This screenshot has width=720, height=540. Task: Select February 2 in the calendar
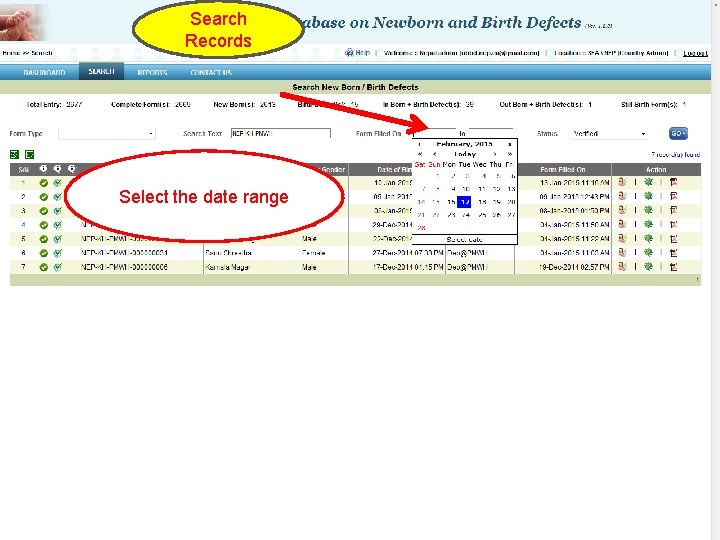click(453, 176)
